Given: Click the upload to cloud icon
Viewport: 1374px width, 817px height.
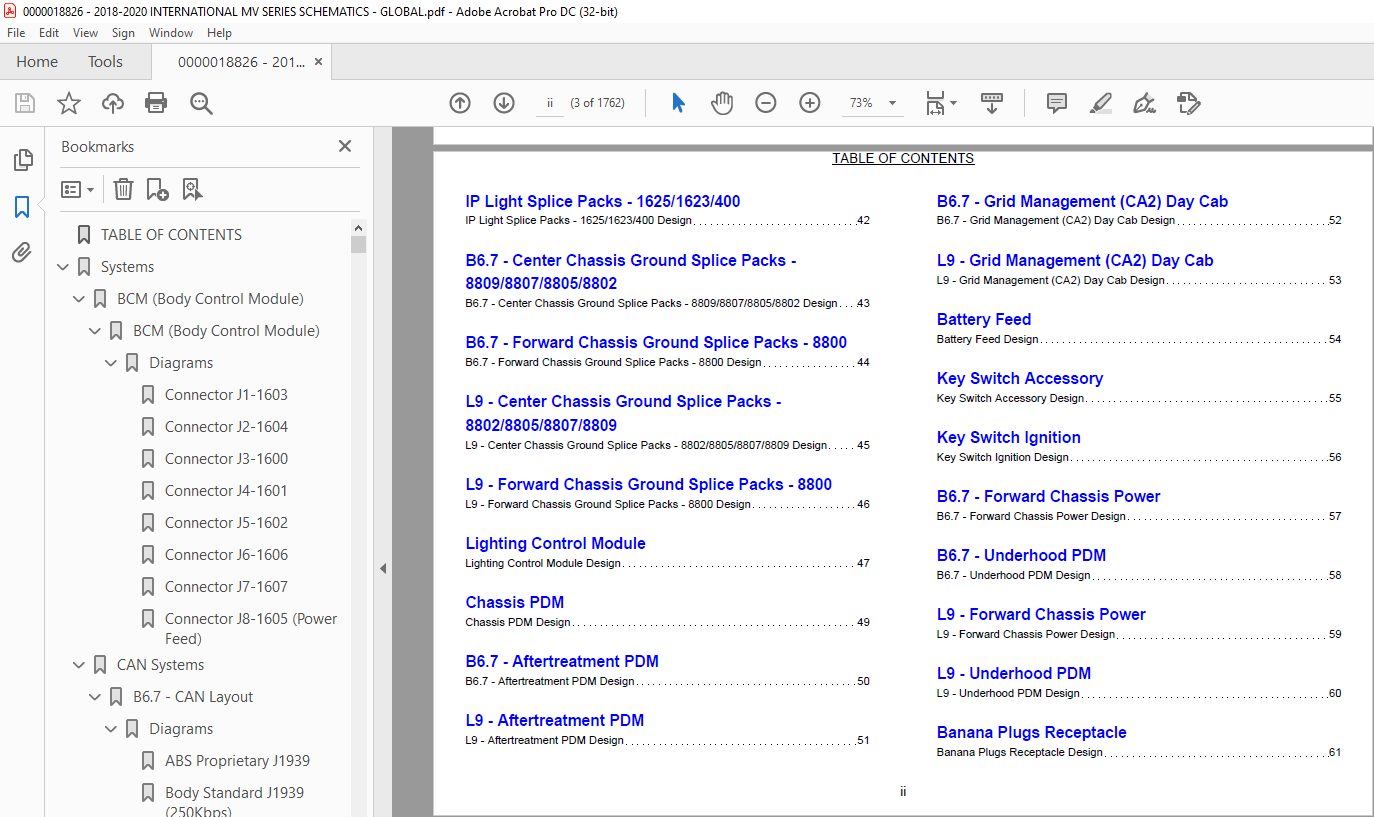Looking at the screenshot, I should tap(113, 103).
